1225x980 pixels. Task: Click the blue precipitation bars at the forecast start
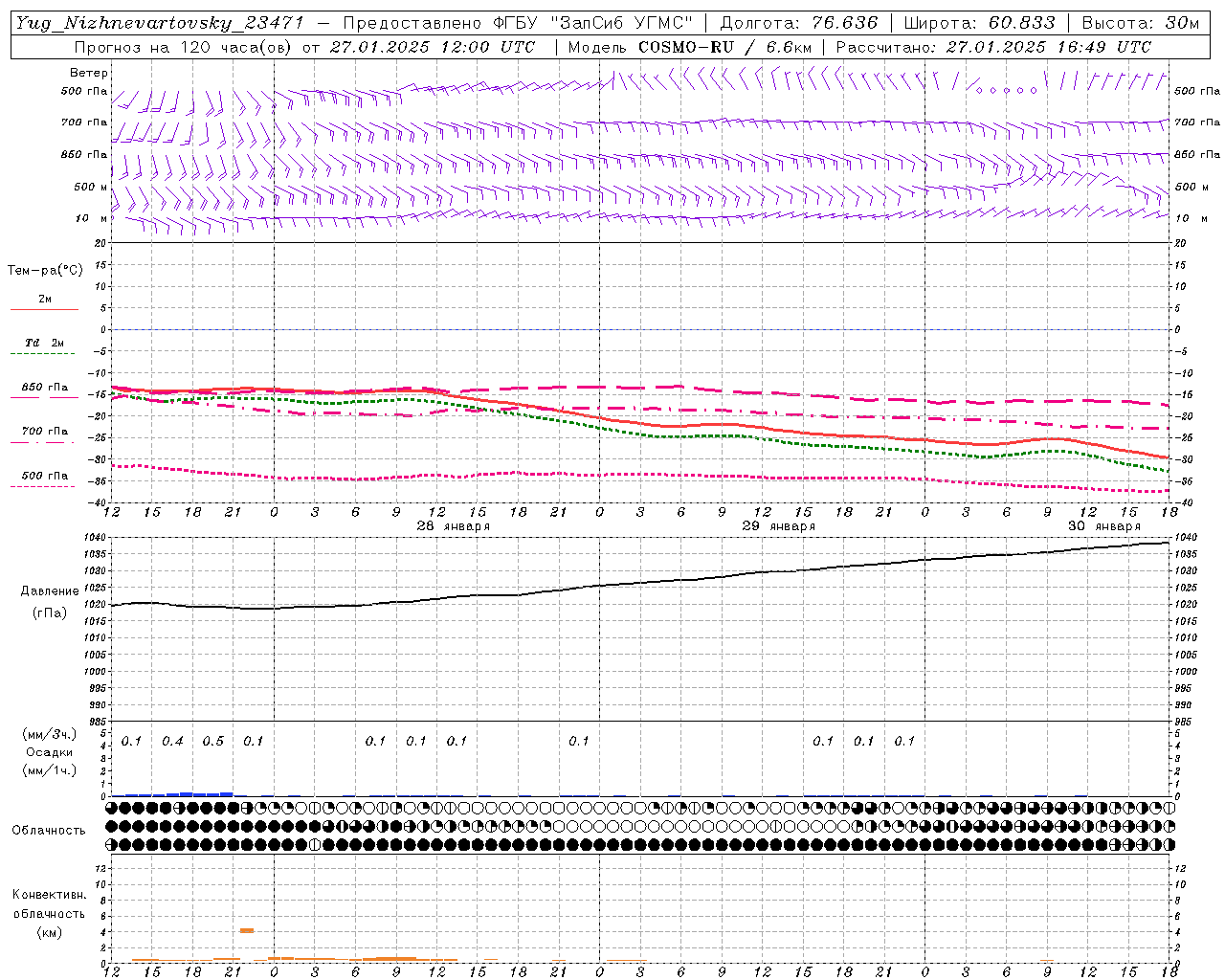[172, 793]
